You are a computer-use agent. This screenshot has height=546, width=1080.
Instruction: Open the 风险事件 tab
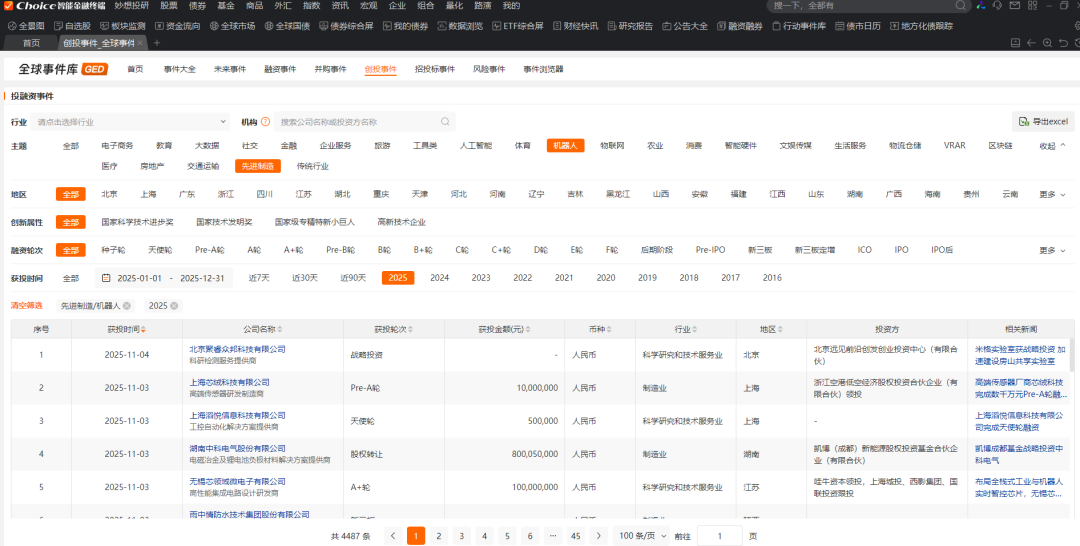point(489,69)
